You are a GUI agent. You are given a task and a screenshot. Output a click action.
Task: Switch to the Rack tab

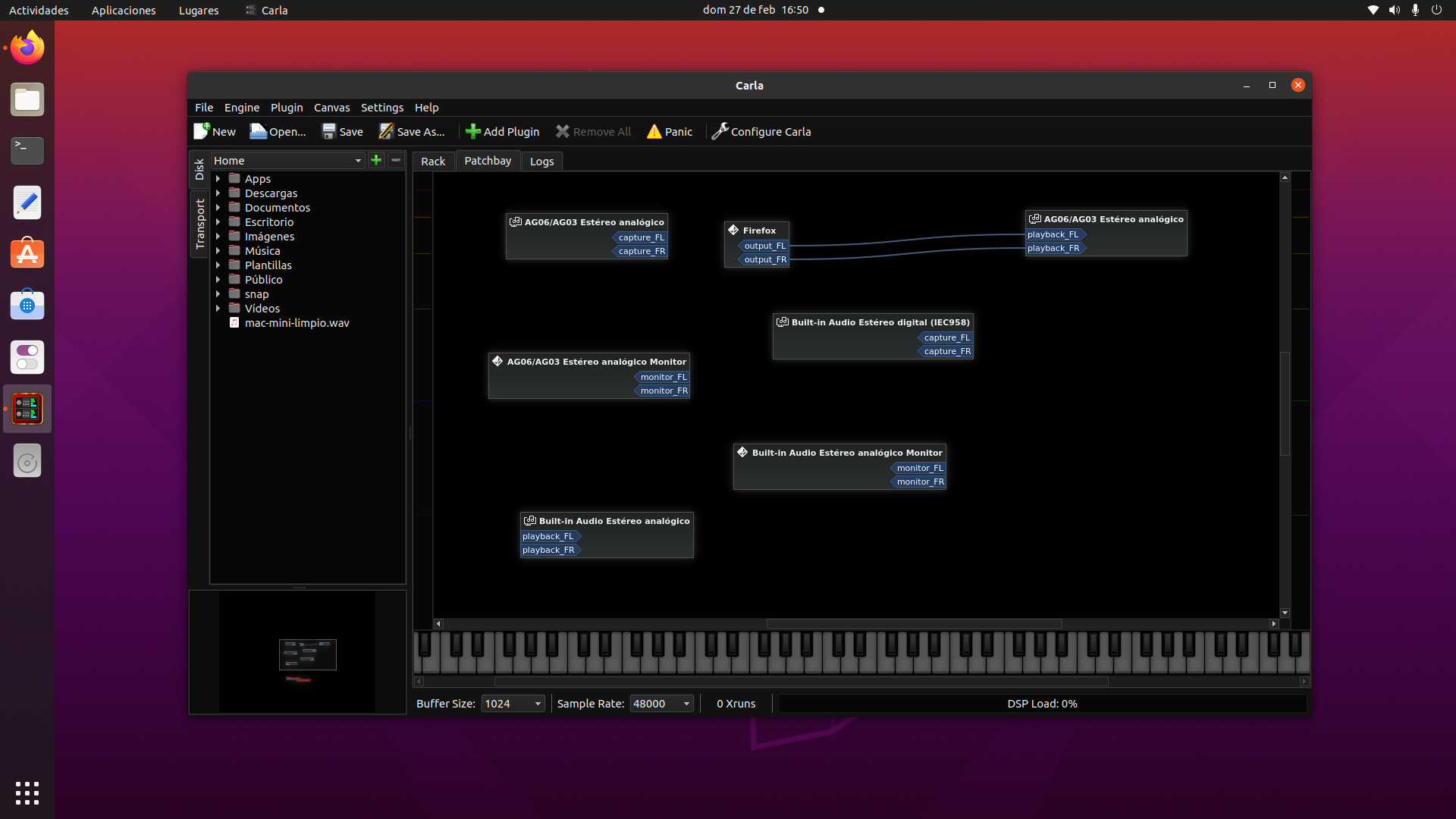tap(433, 162)
